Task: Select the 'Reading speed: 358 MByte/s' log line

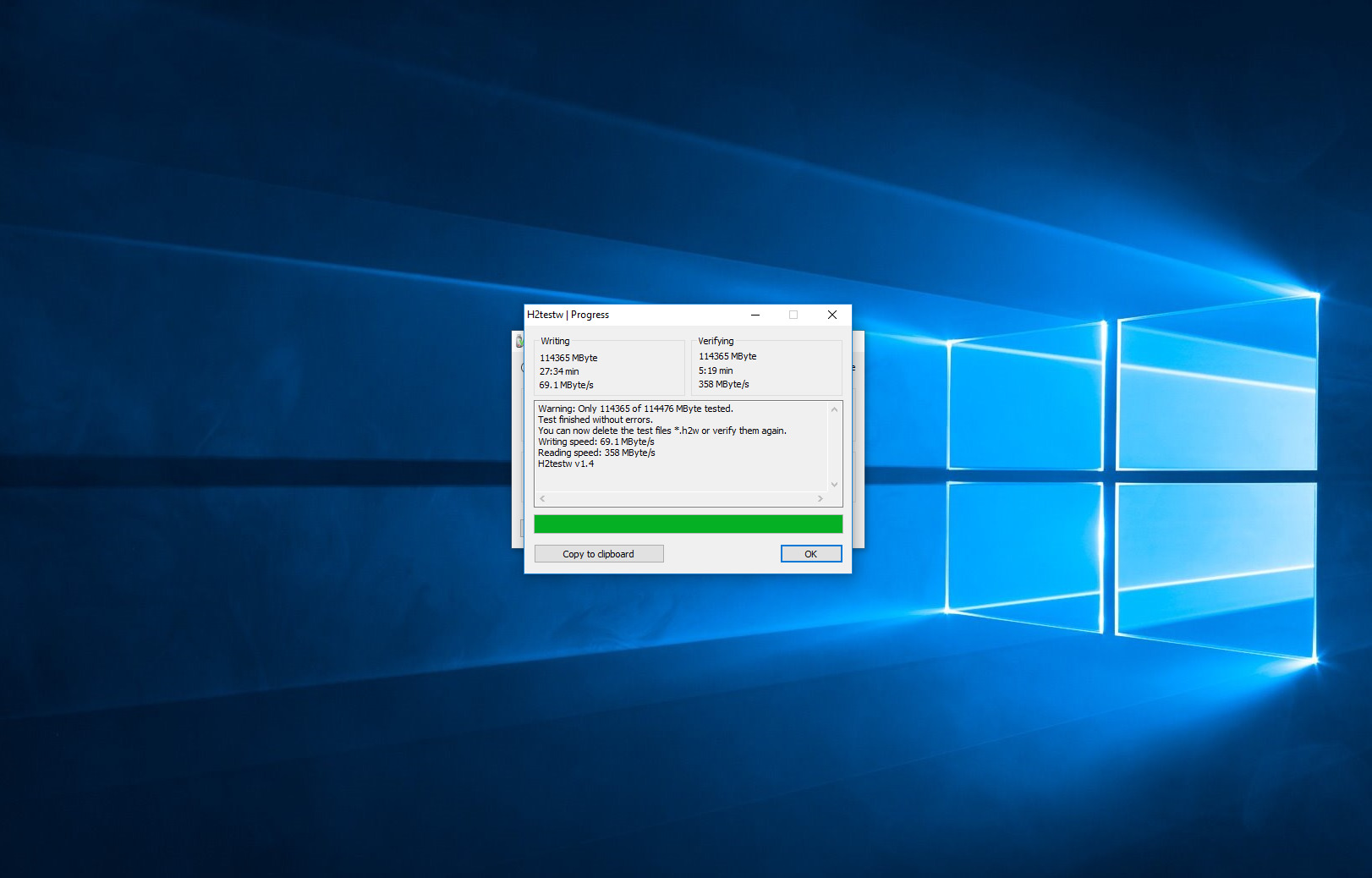Action: (x=596, y=453)
